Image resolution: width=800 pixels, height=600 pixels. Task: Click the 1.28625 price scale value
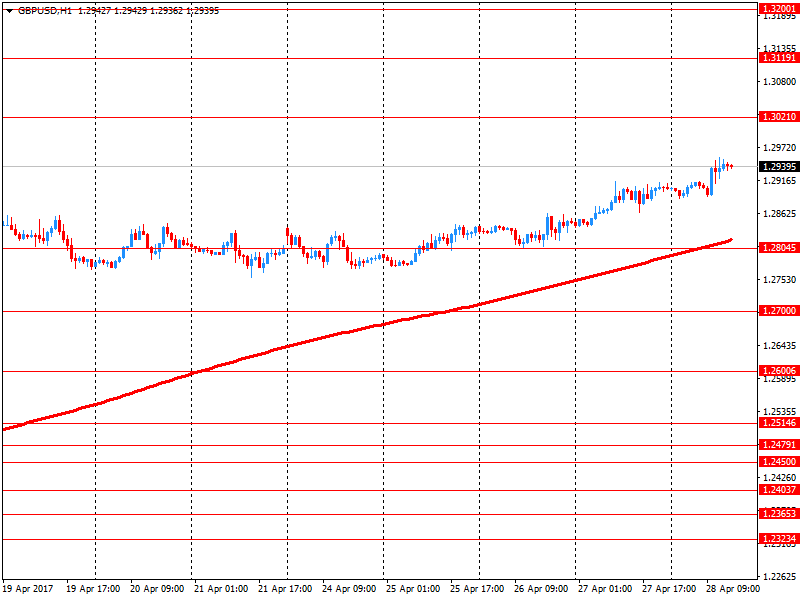click(x=780, y=214)
